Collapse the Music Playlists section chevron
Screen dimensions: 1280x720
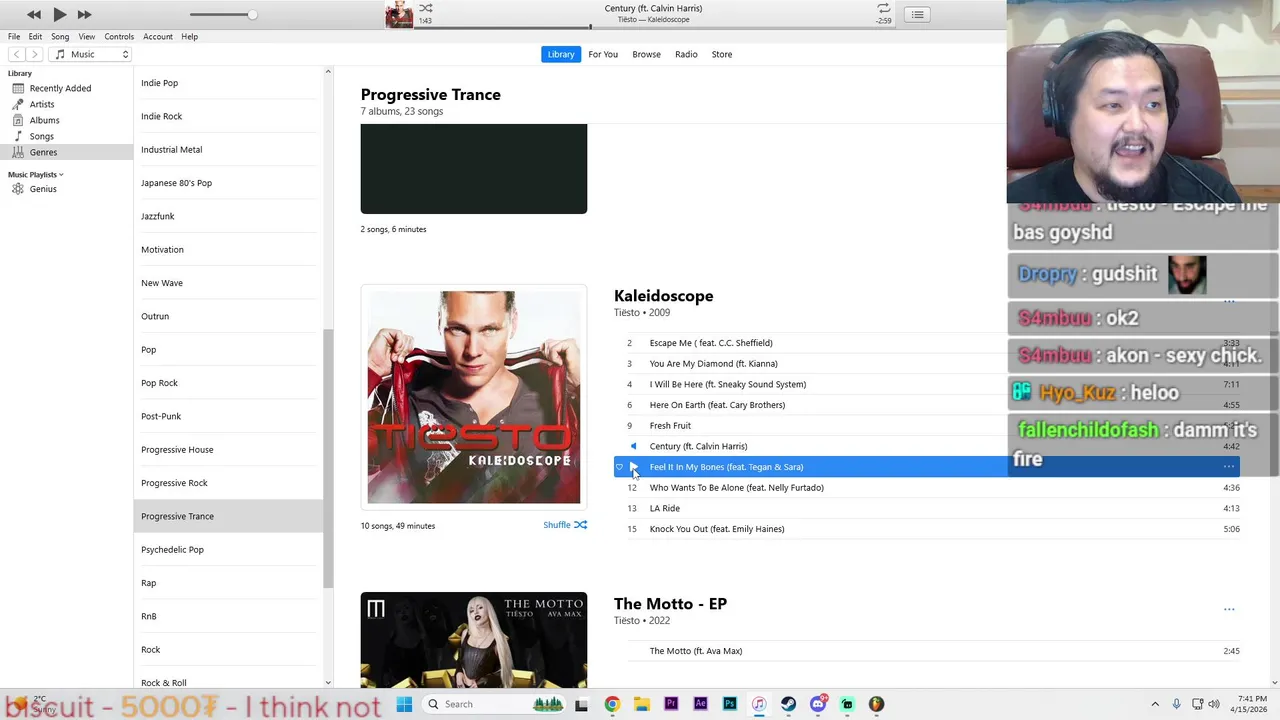point(61,175)
